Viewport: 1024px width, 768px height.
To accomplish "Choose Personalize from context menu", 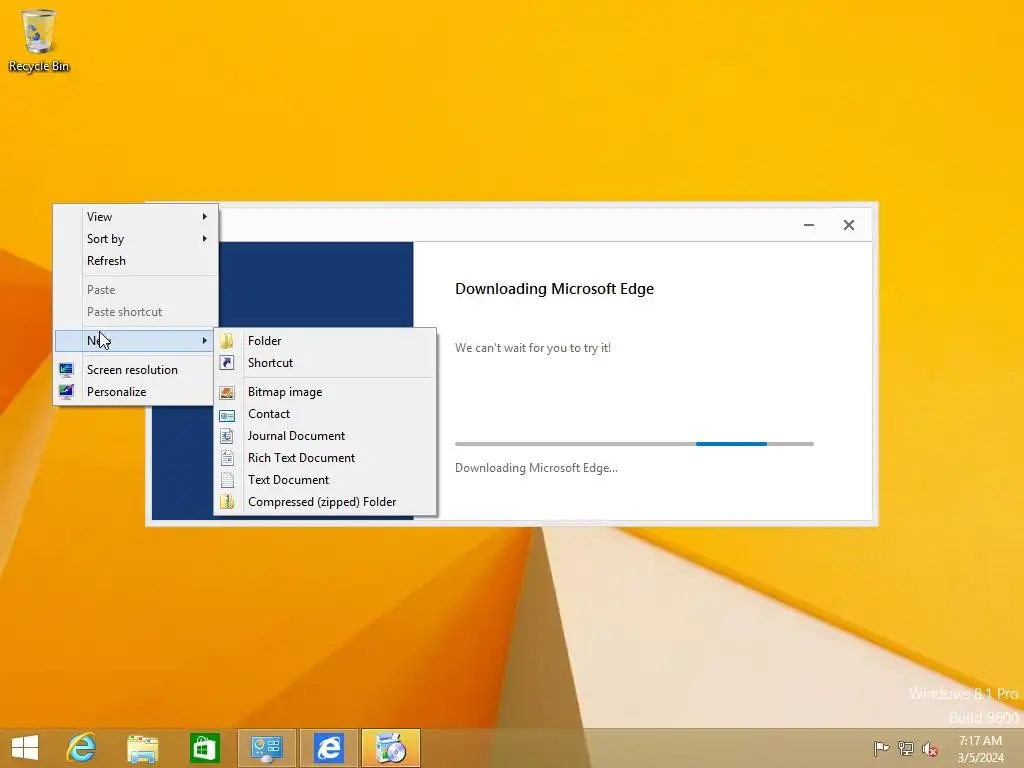I will click(136, 392).
